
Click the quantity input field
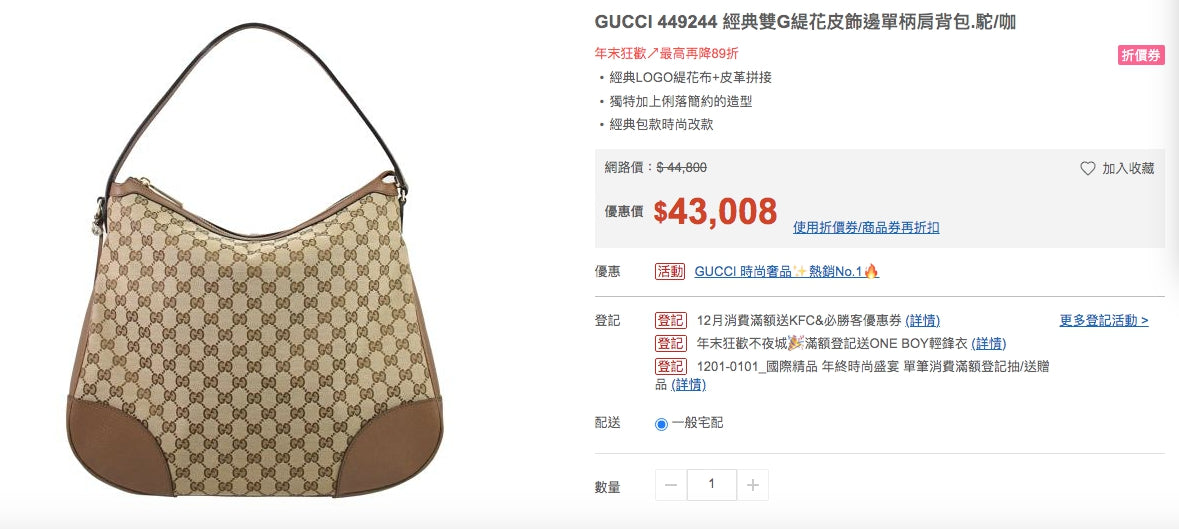711,485
